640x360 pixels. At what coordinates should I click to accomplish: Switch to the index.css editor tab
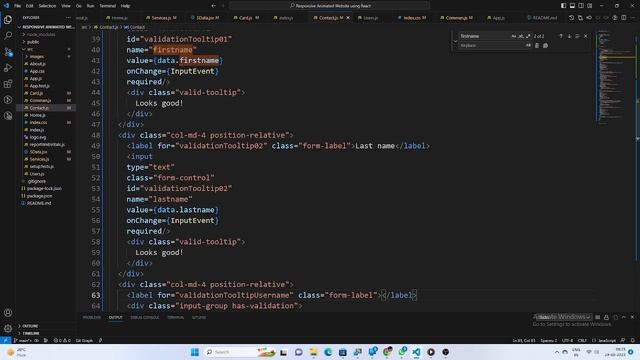click(x=414, y=18)
